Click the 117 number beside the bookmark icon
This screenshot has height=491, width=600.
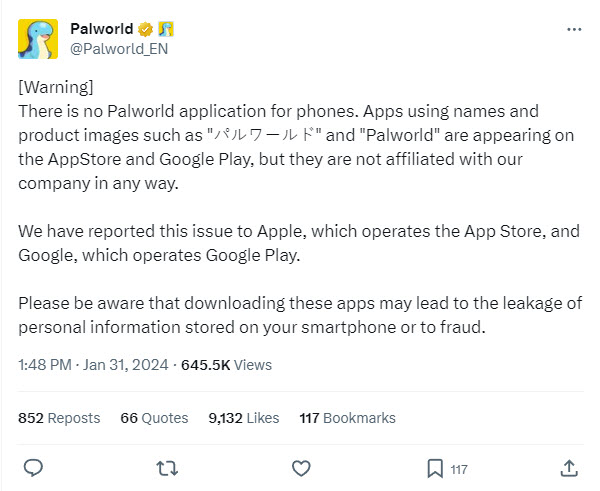coord(459,470)
